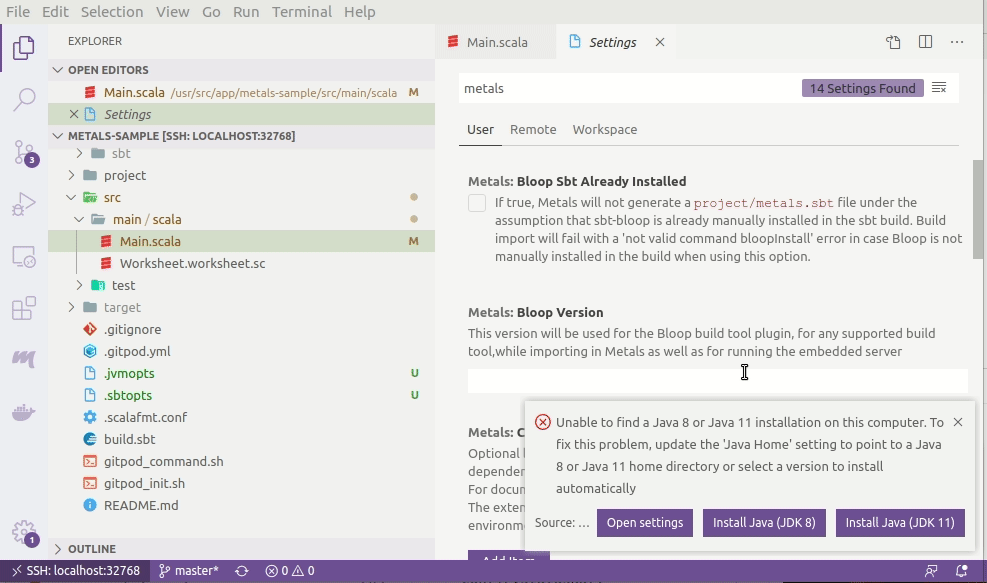Open the File menu
The width and height of the screenshot is (987, 583).
18,12
